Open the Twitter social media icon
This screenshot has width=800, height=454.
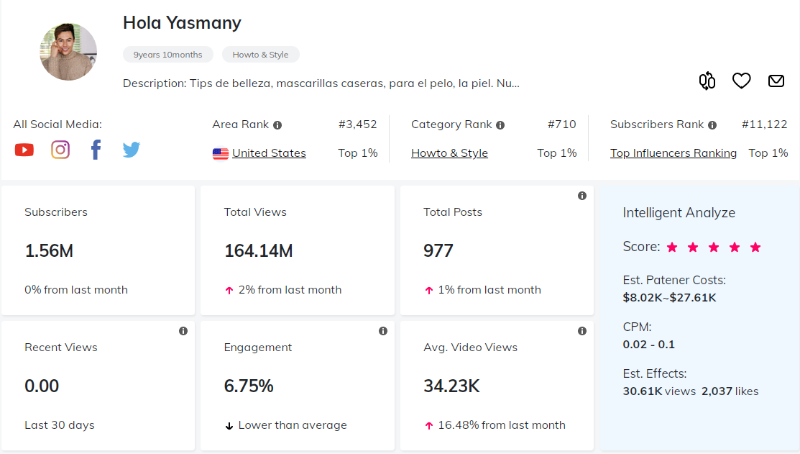pos(131,150)
